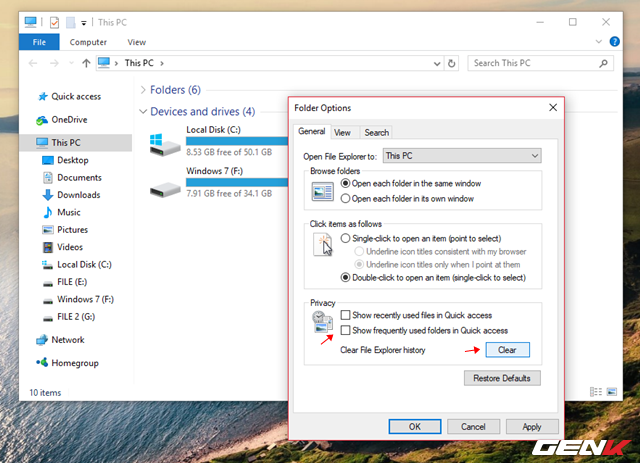Image resolution: width=640 pixels, height=463 pixels.
Task: Click the Quick access star icon
Action: pyautogui.click(x=42, y=97)
